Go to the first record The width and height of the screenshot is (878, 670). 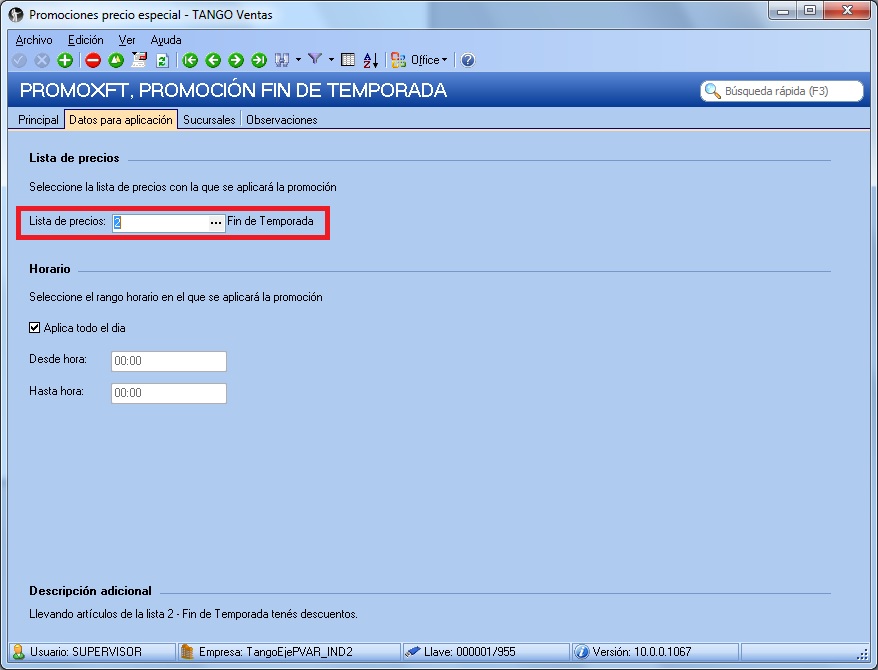190,60
